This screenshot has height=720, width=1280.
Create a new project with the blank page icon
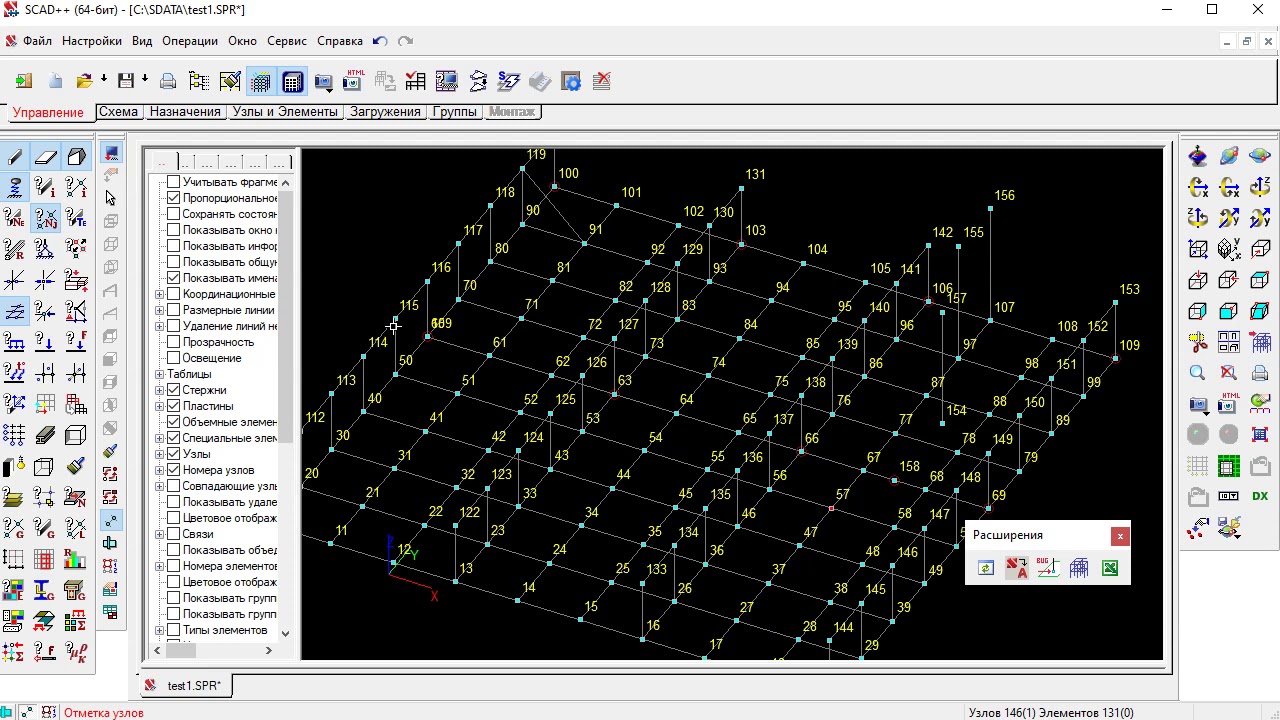coord(55,81)
